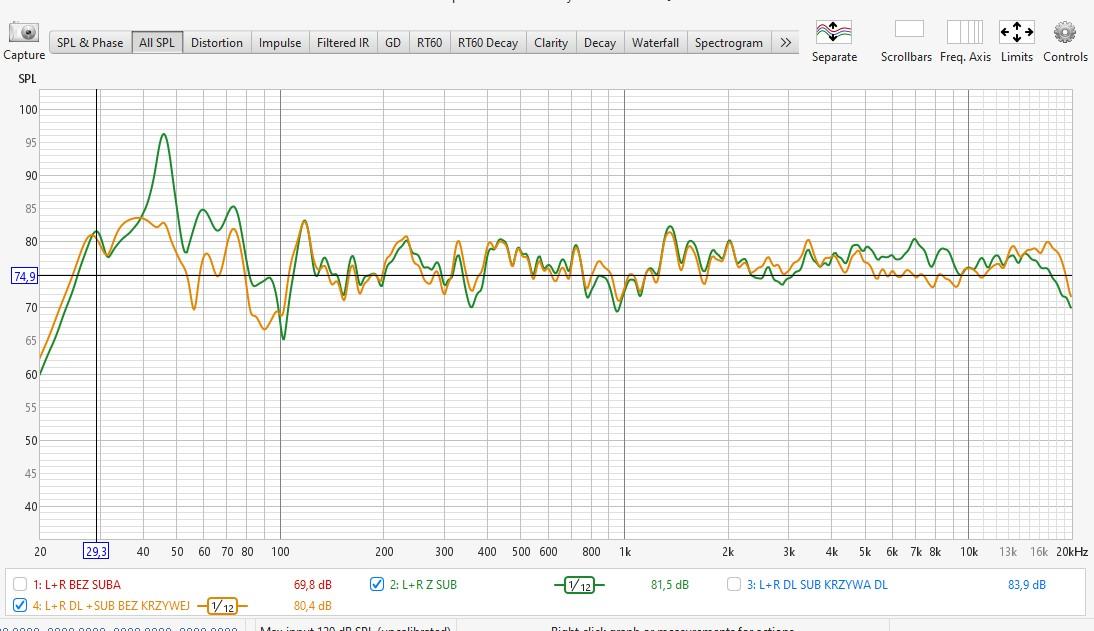Click the 29,3 frequency cursor value box
The image size is (1094, 631).
pyautogui.click(x=96, y=551)
